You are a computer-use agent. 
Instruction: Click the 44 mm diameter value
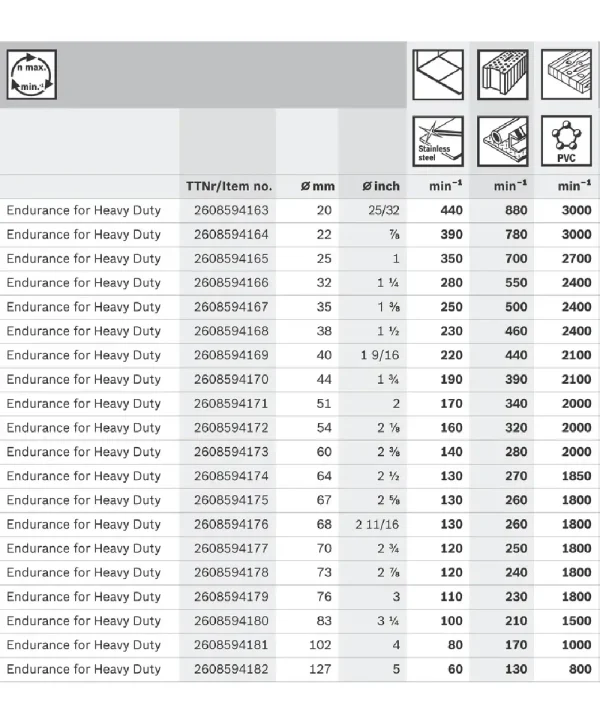(324, 379)
